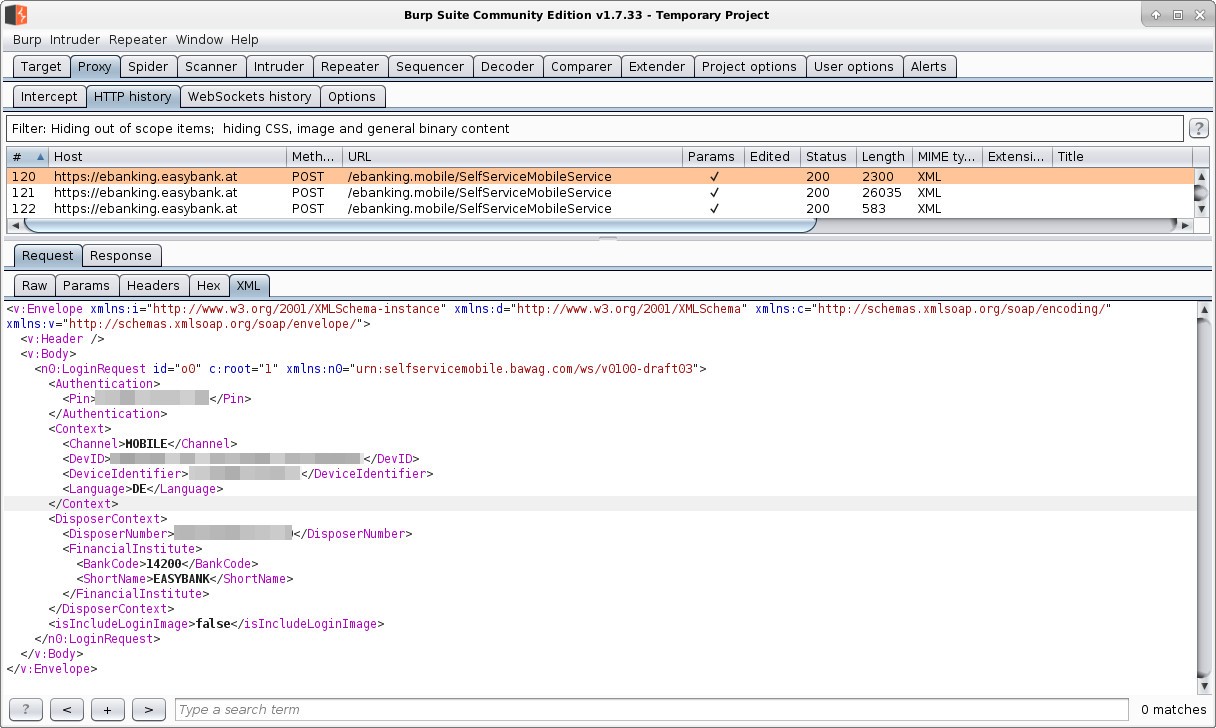This screenshot has width=1216, height=728.
Task: Show the Request pane tab
Action: (48, 256)
